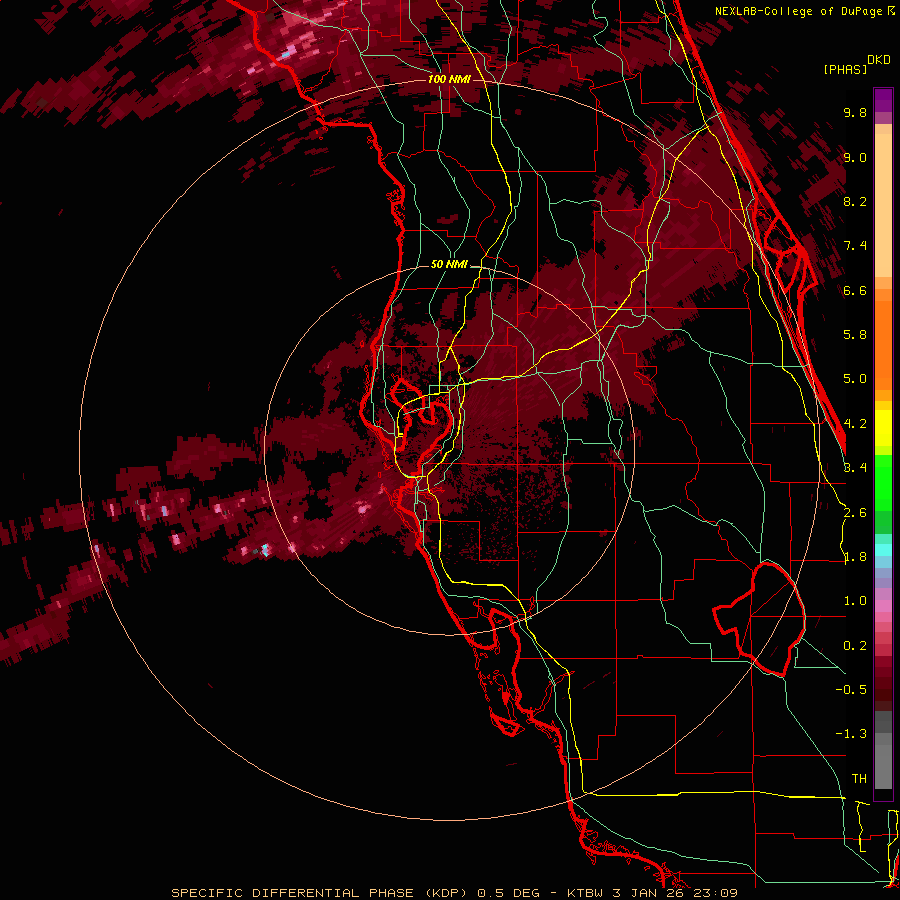Image resolution: width=900 pixels, height=900 pixels.
Task: Pick the yellow segment of the color bar
Action: tap(883, 428)
